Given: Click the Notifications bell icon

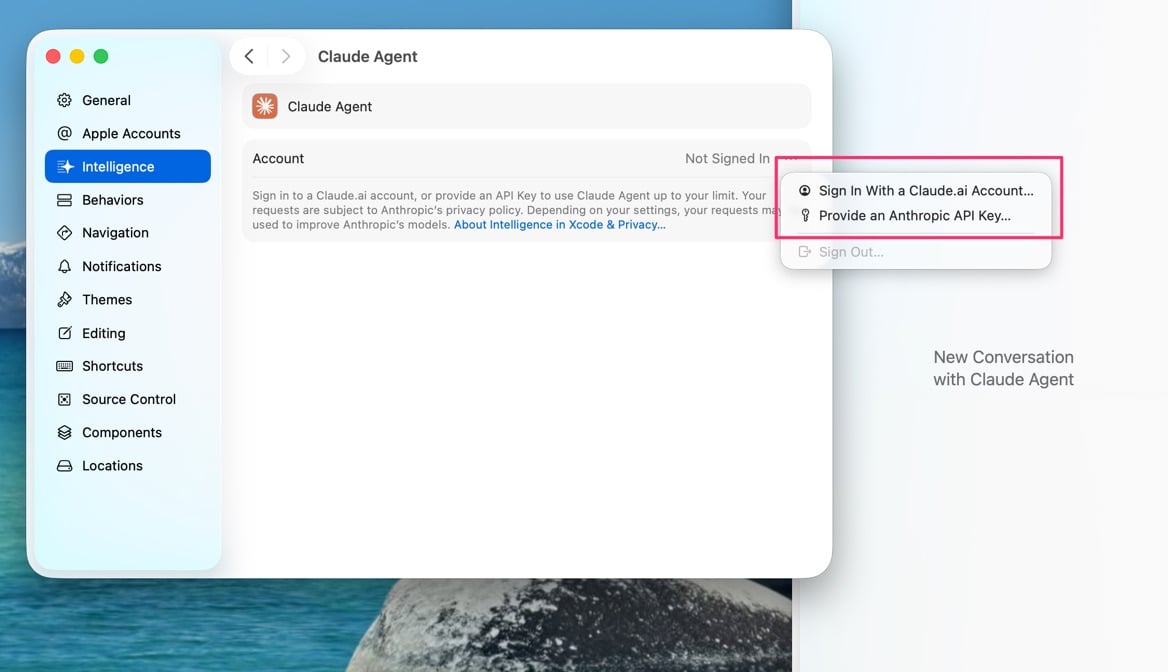Looking at the screenshot, I should coord(65,266).
